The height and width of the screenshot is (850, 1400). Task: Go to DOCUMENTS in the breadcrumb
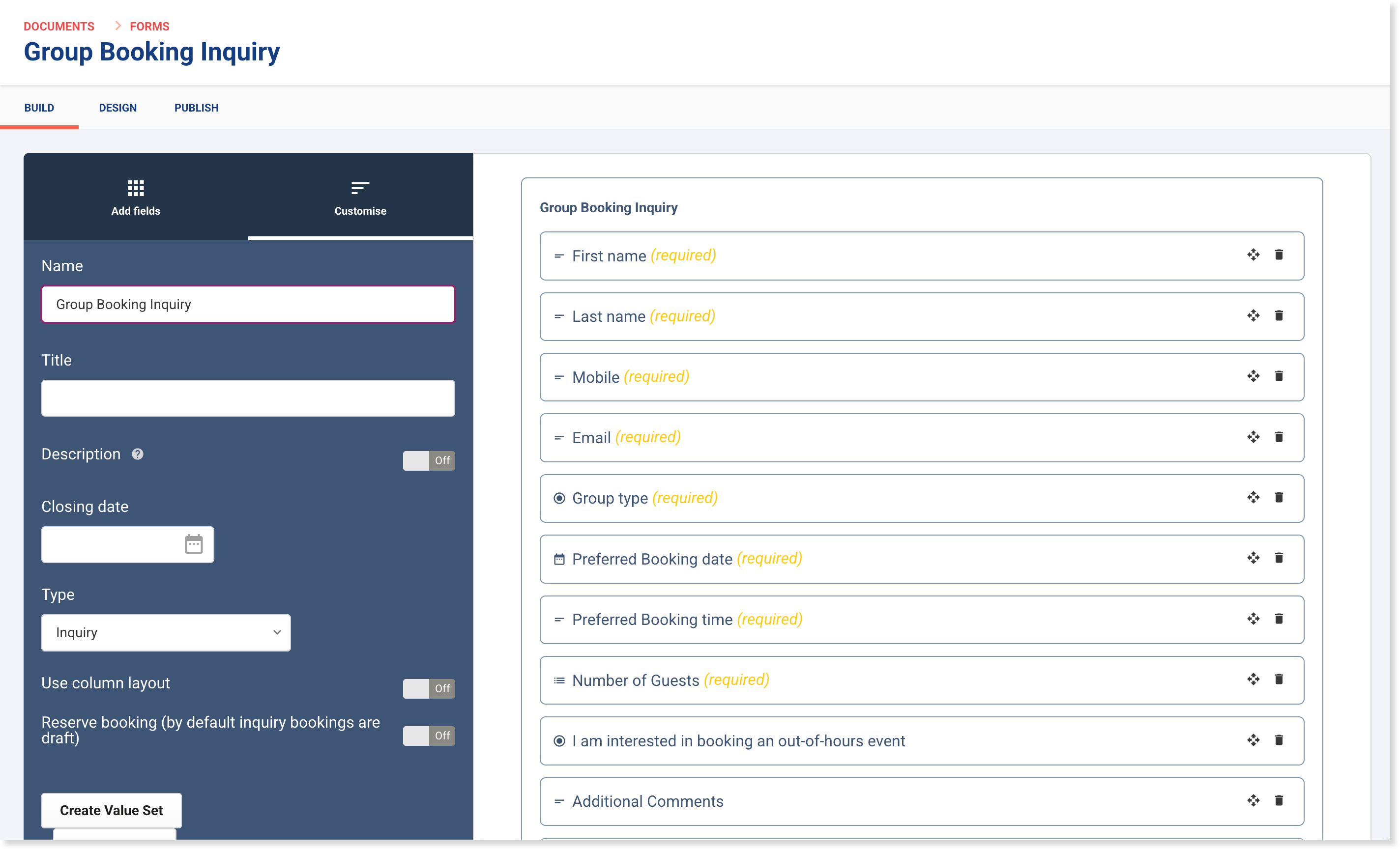tap(59, 26)
